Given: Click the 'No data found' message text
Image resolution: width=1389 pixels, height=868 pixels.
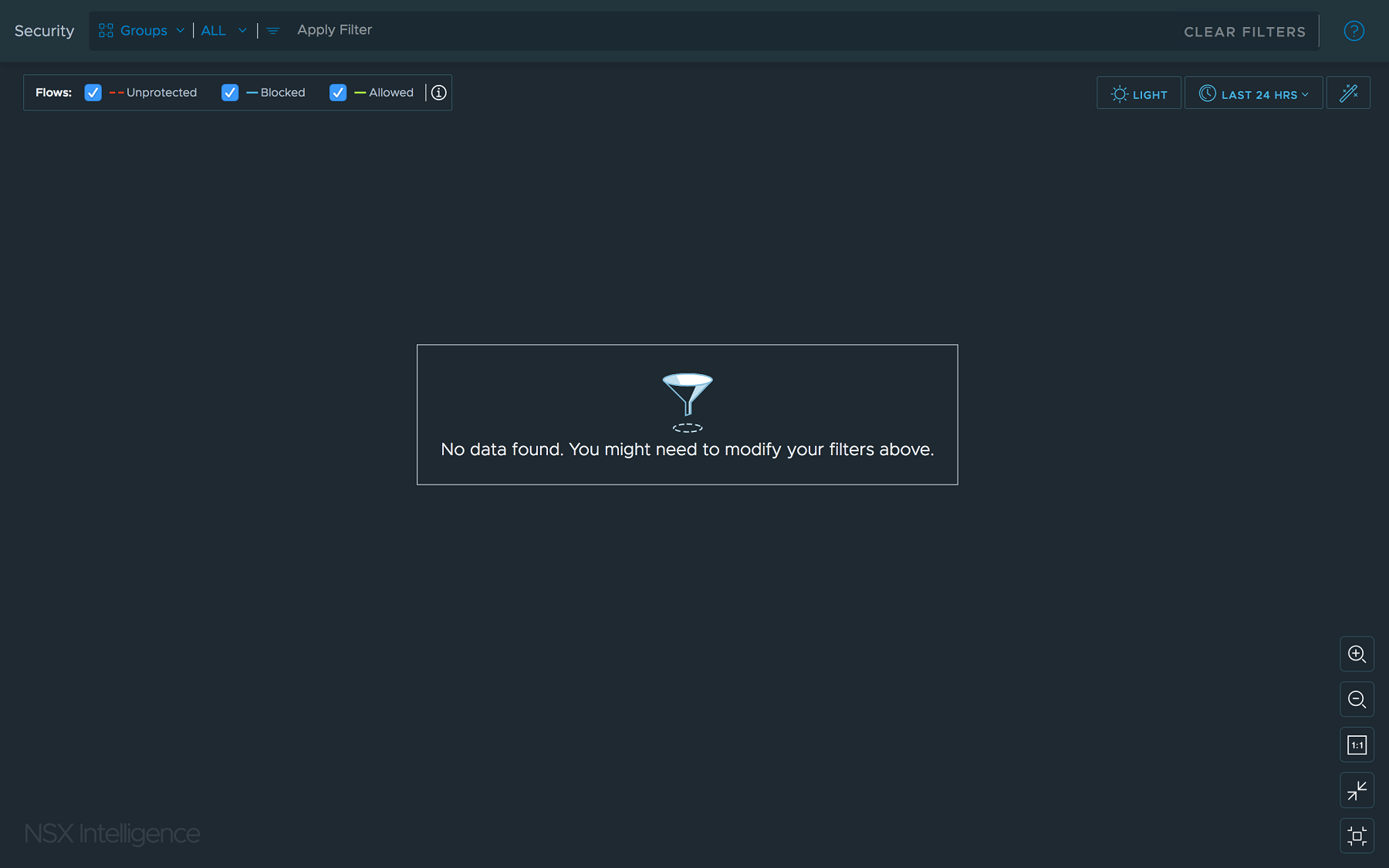Looking at the screenshot, I should click(x=687, y=449).
